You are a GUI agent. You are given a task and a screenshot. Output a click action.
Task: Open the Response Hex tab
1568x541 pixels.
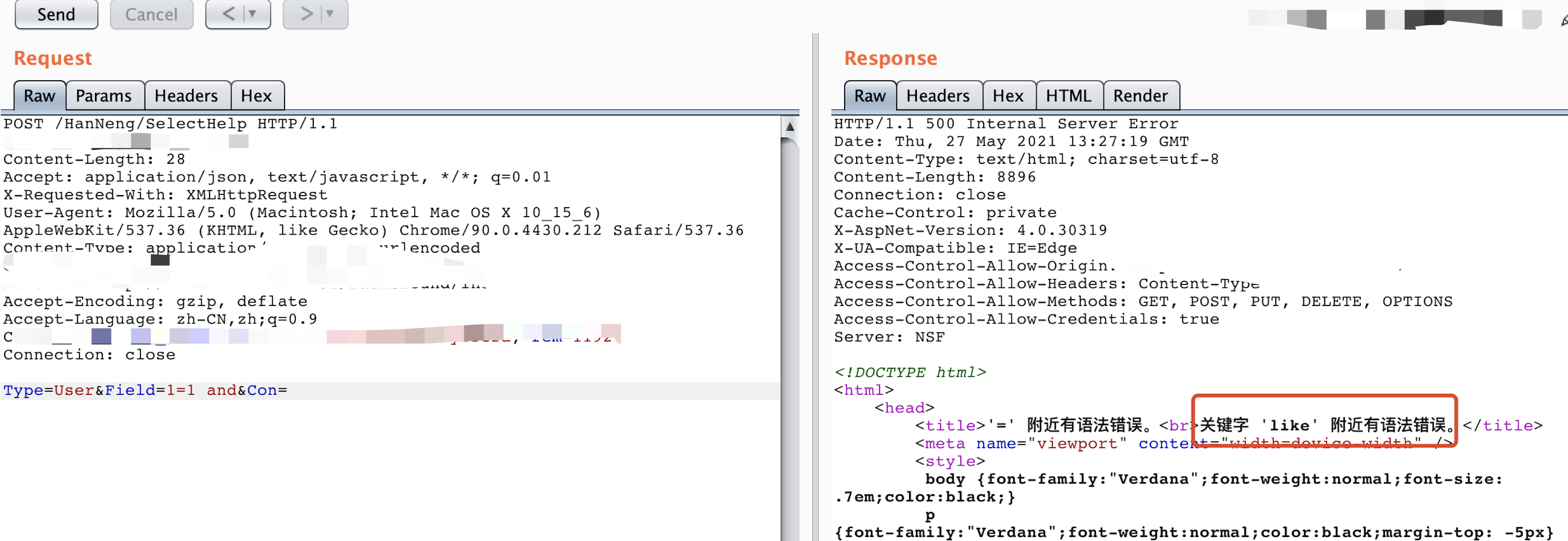click(1007, 96)
